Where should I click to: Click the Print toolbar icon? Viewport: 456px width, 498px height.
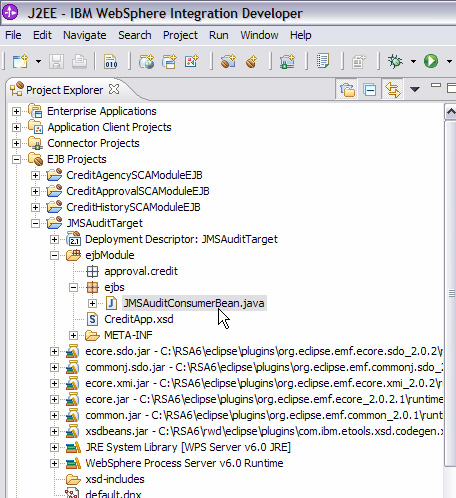tap(79, 61)
